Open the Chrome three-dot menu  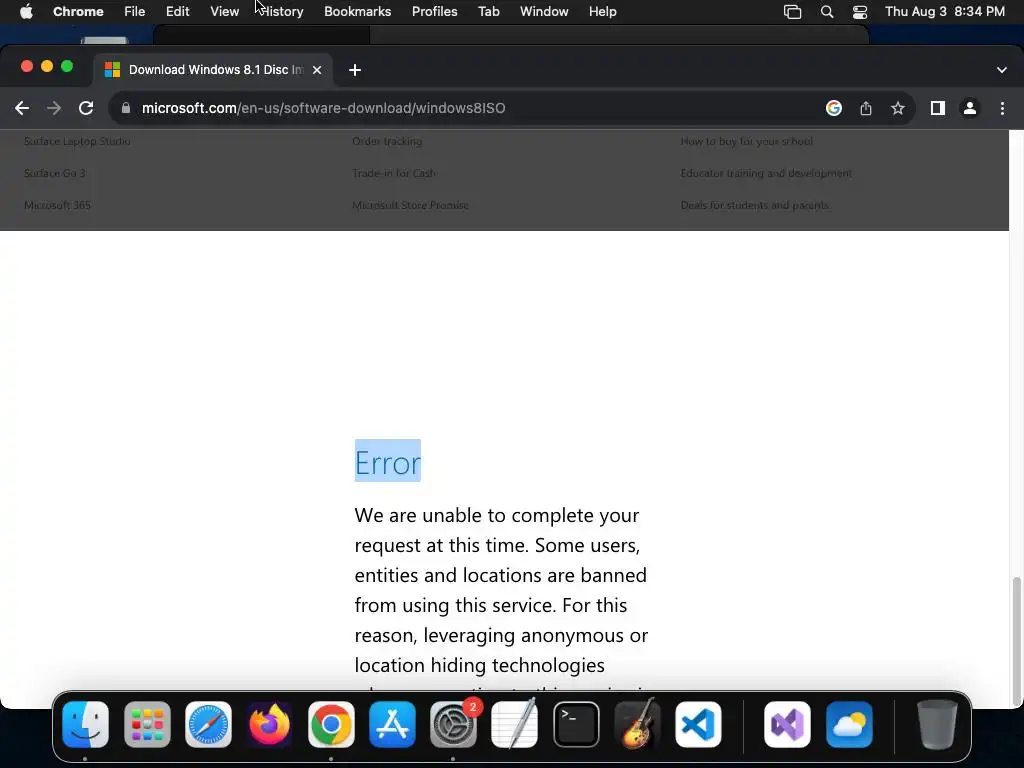[1002, 108]
